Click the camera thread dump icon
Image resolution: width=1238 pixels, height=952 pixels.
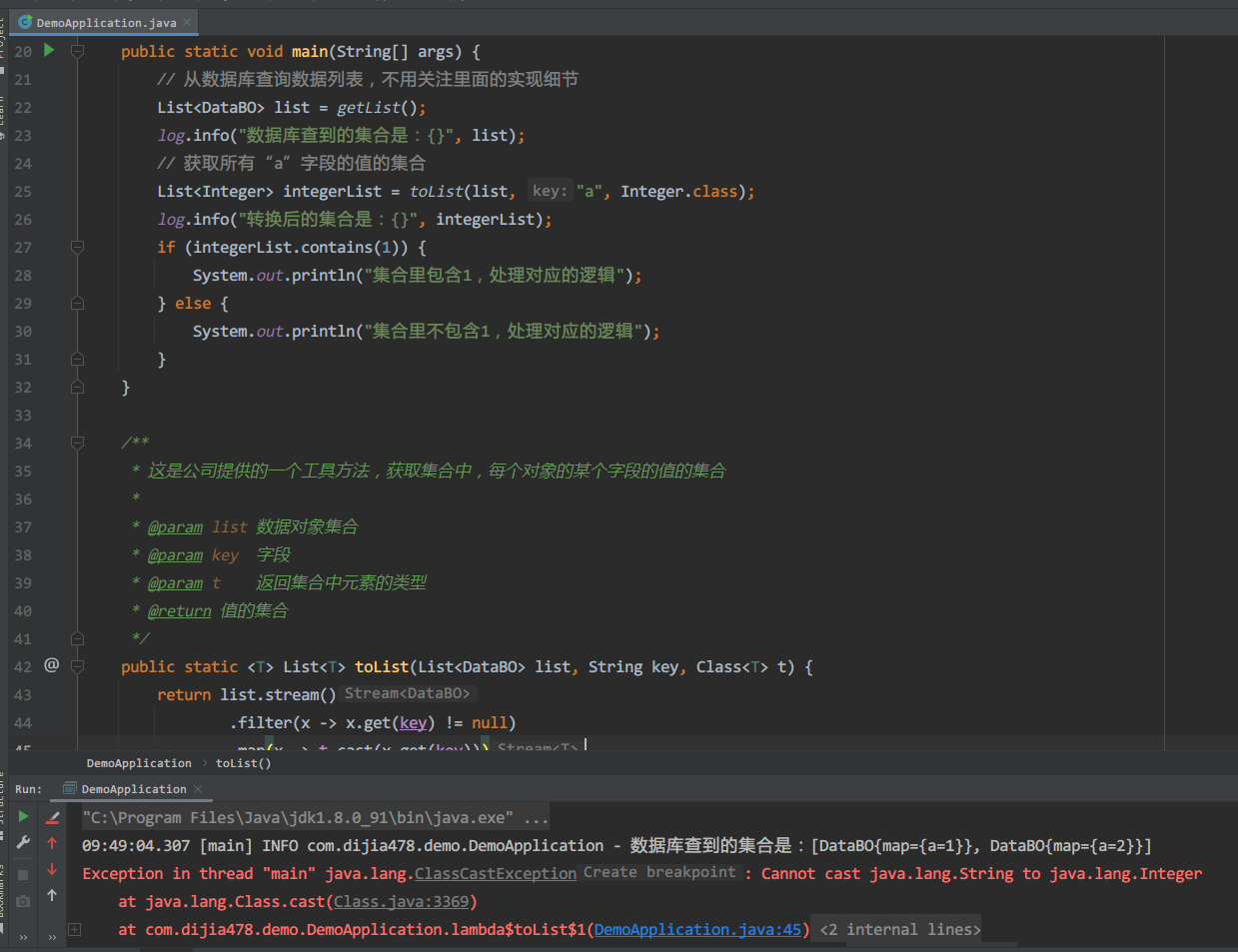[23, 901]
